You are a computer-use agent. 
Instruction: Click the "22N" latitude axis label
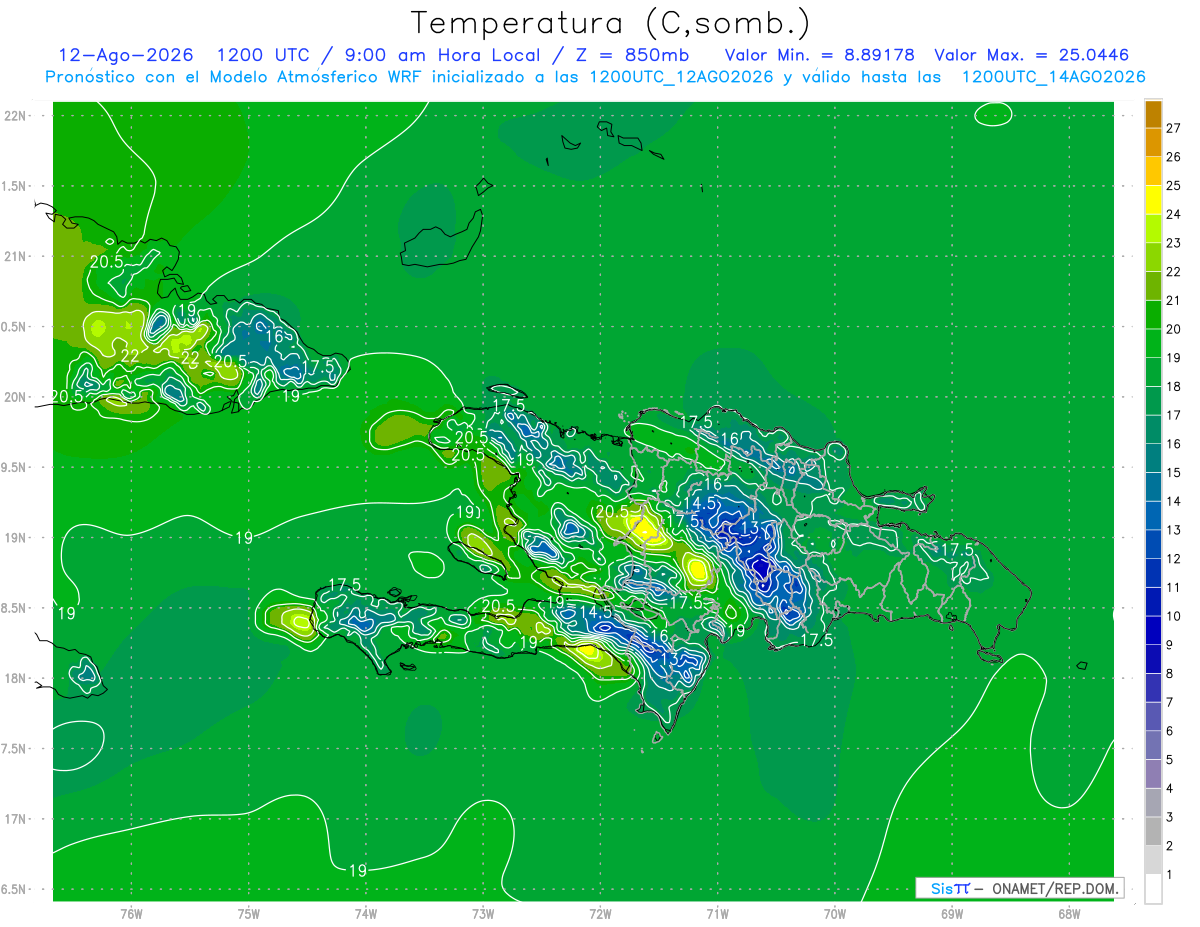point(14,116)
